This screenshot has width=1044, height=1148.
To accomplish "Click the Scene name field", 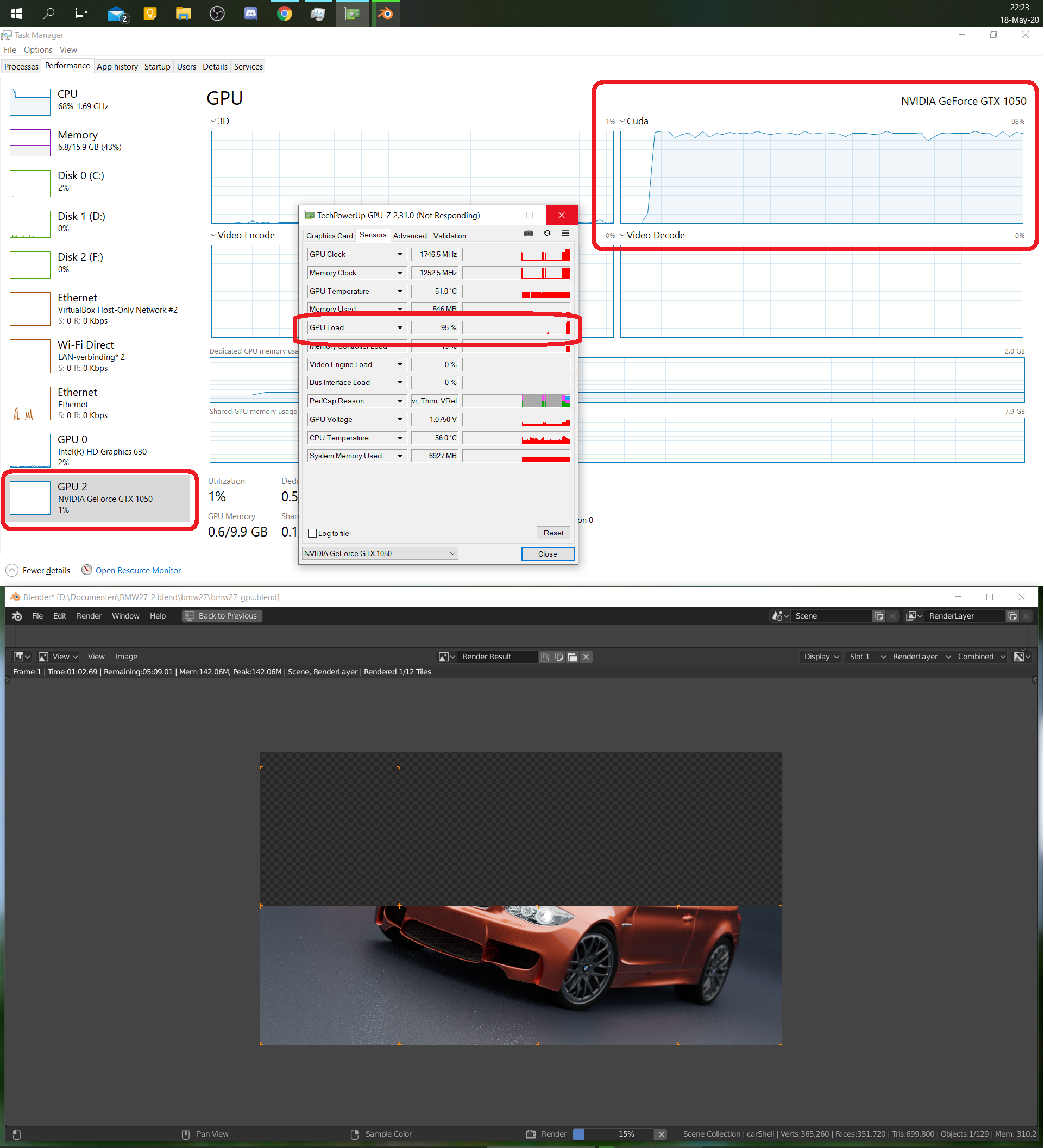I will click(832, 617).
